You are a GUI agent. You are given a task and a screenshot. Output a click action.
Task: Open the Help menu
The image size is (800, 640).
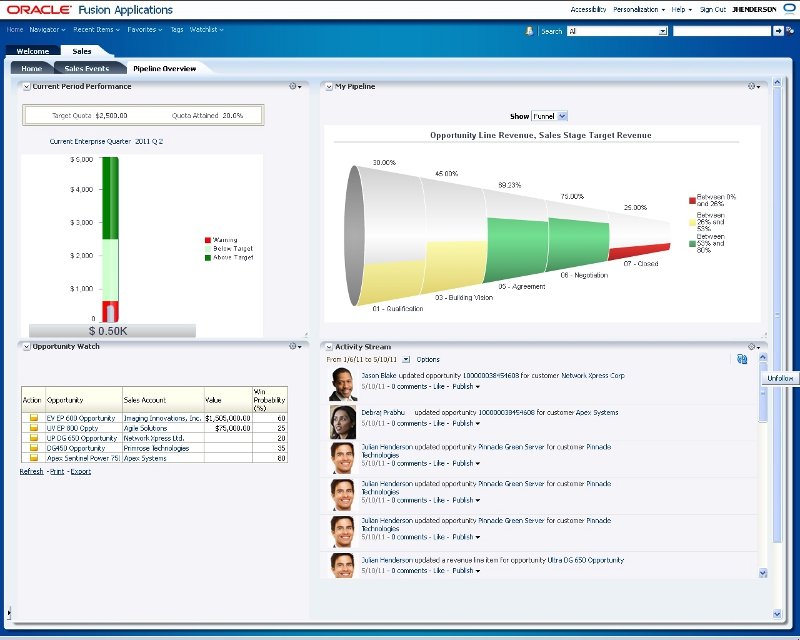coord(682,9)
